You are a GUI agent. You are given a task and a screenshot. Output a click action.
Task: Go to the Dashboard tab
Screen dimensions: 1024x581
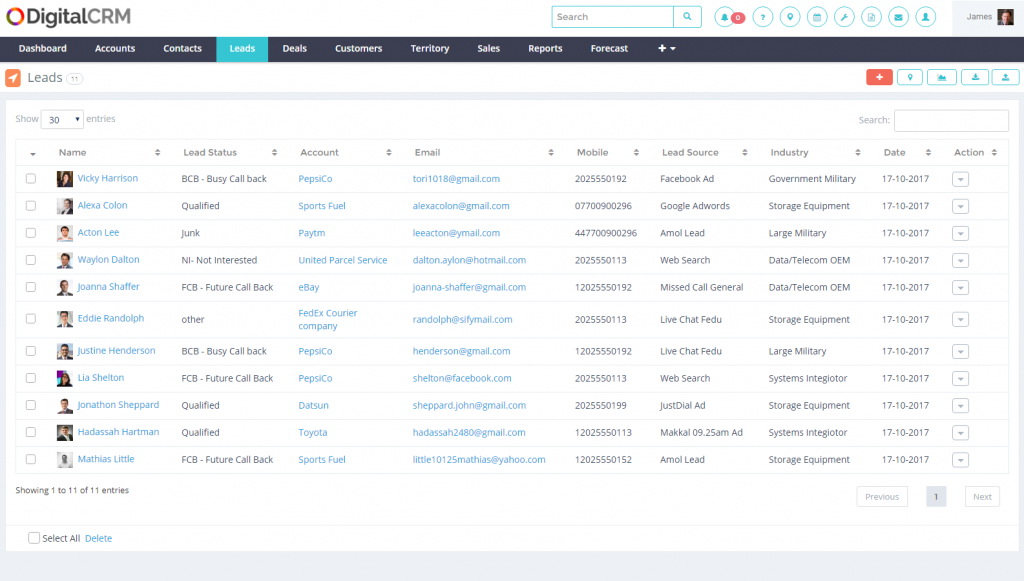[x=42, y=48]
